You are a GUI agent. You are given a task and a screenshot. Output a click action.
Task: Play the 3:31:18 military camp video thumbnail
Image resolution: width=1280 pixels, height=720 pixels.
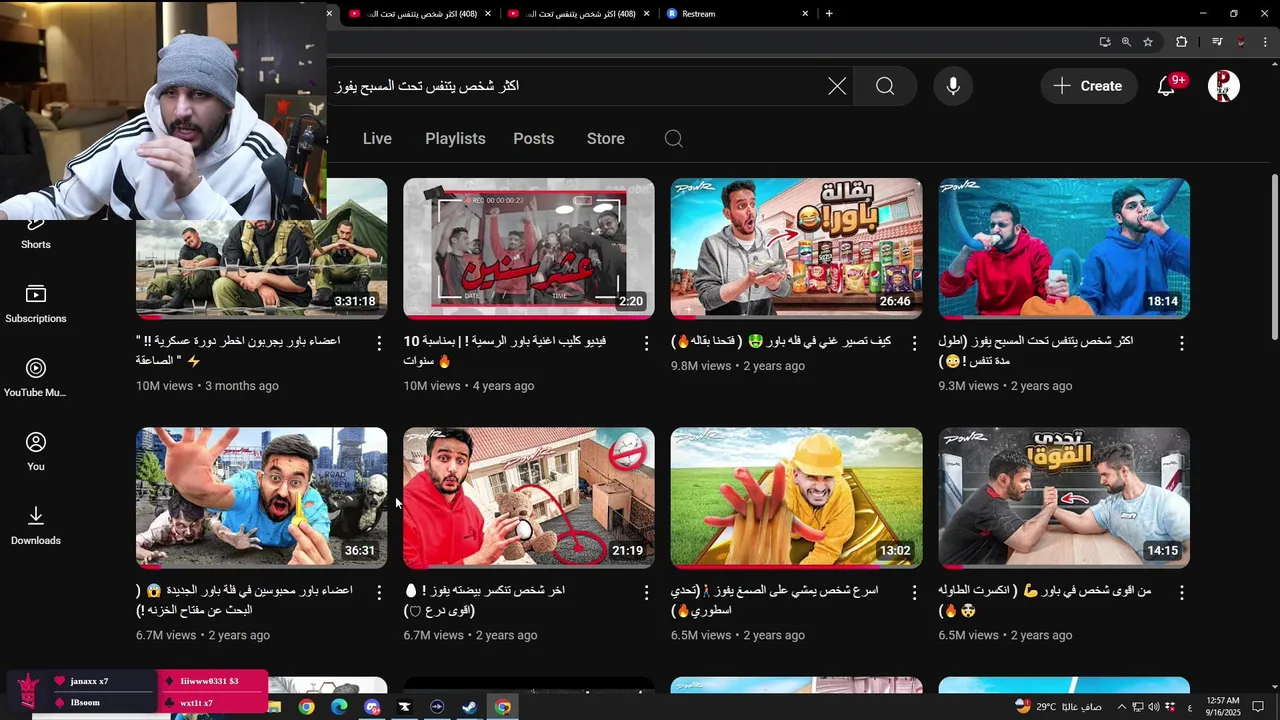tap(261, 249)
